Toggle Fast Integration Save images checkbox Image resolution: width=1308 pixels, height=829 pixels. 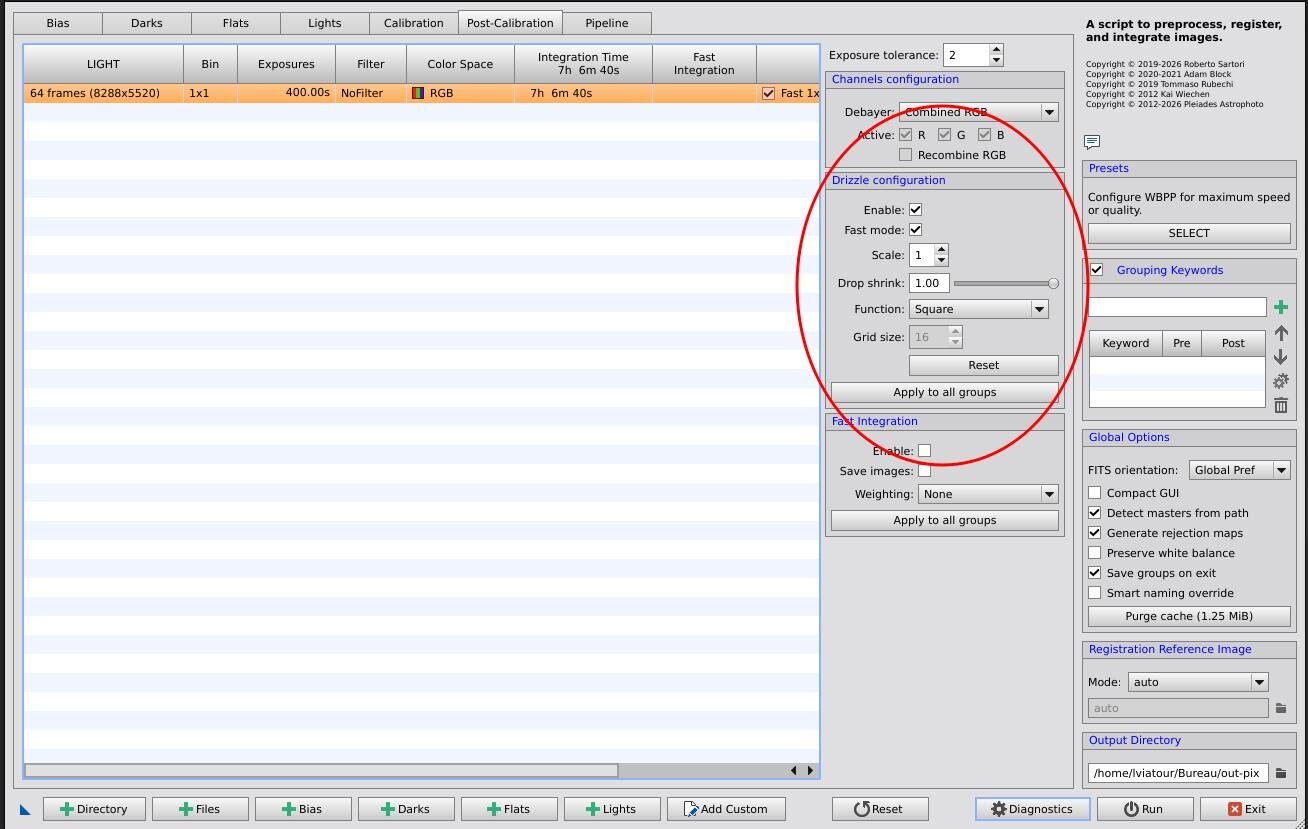click(924, 471)
